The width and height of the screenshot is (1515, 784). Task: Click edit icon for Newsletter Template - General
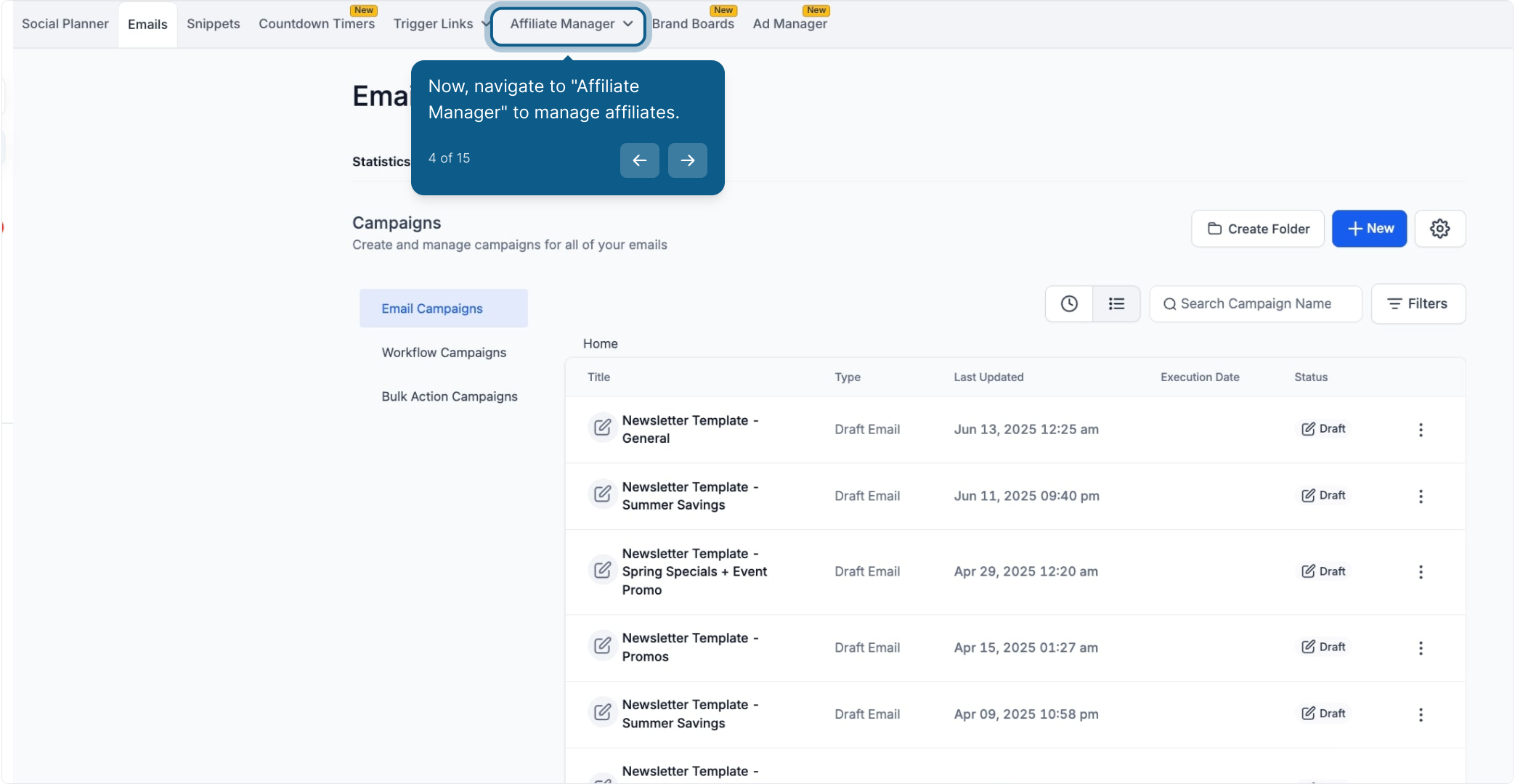(602, 428)
